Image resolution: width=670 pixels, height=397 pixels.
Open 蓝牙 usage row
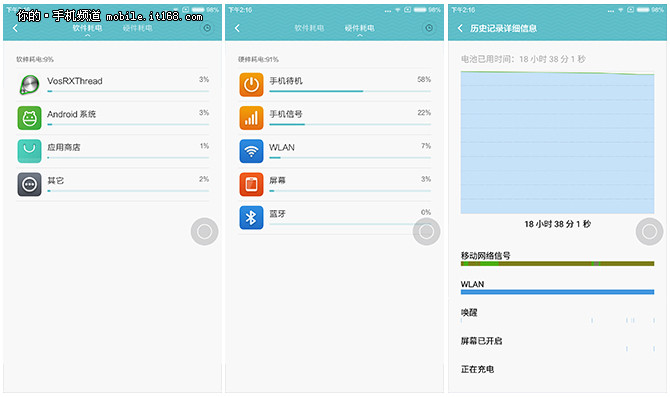coord(335,218)
